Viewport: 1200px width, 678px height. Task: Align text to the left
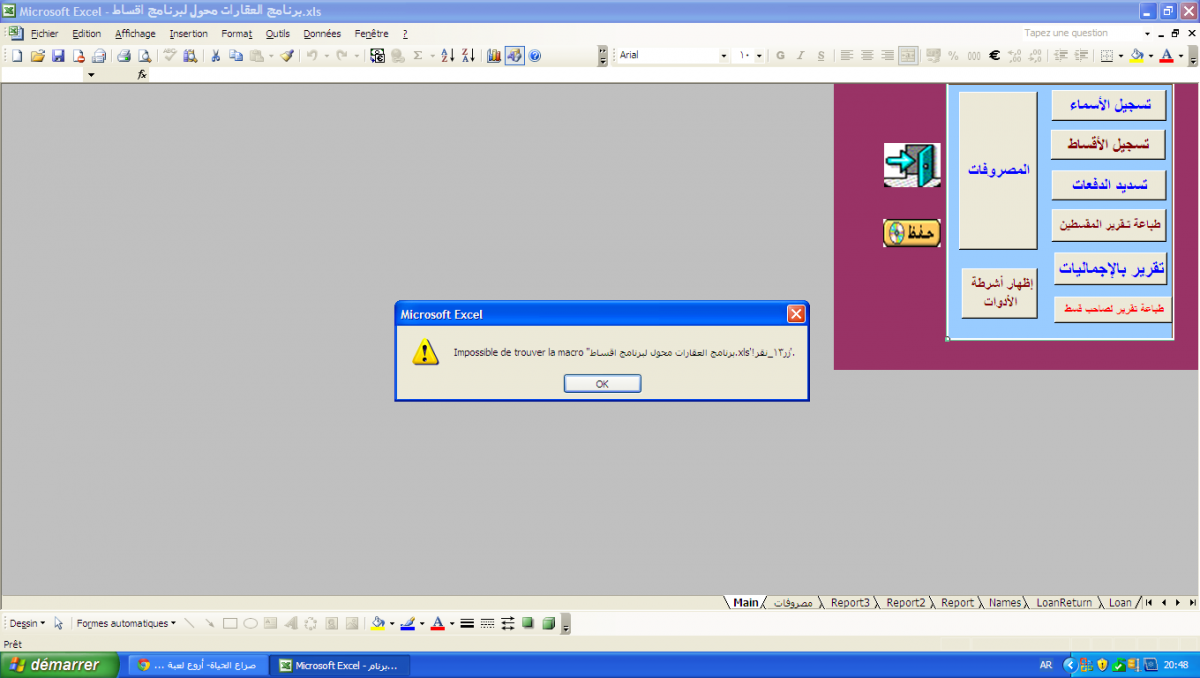(x=846, y=56)
